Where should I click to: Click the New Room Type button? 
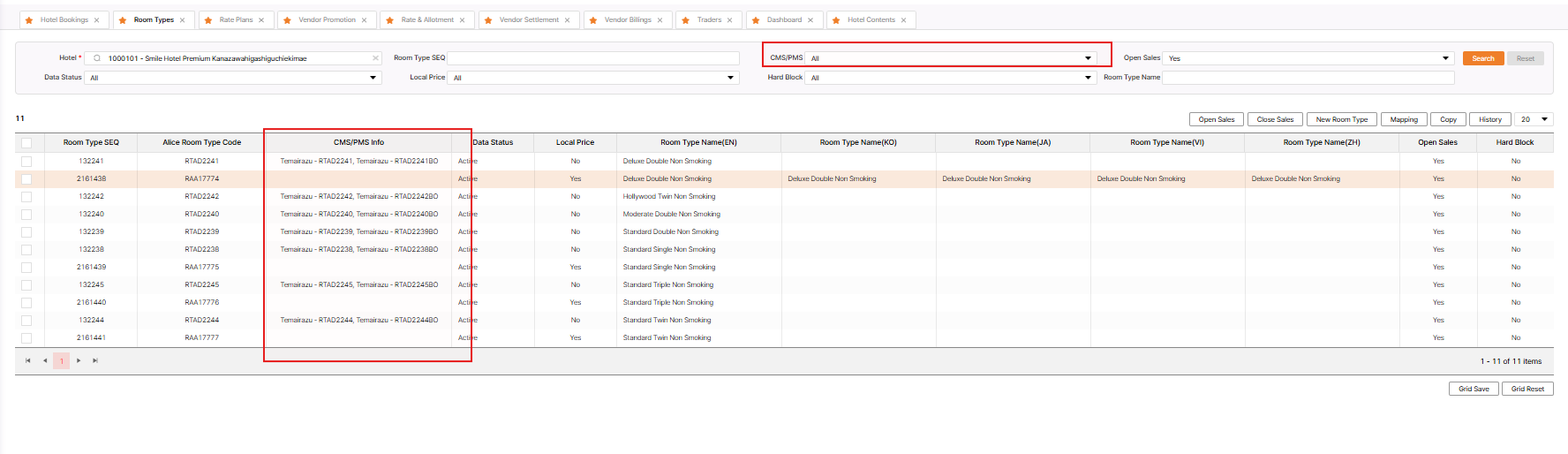1341,119
